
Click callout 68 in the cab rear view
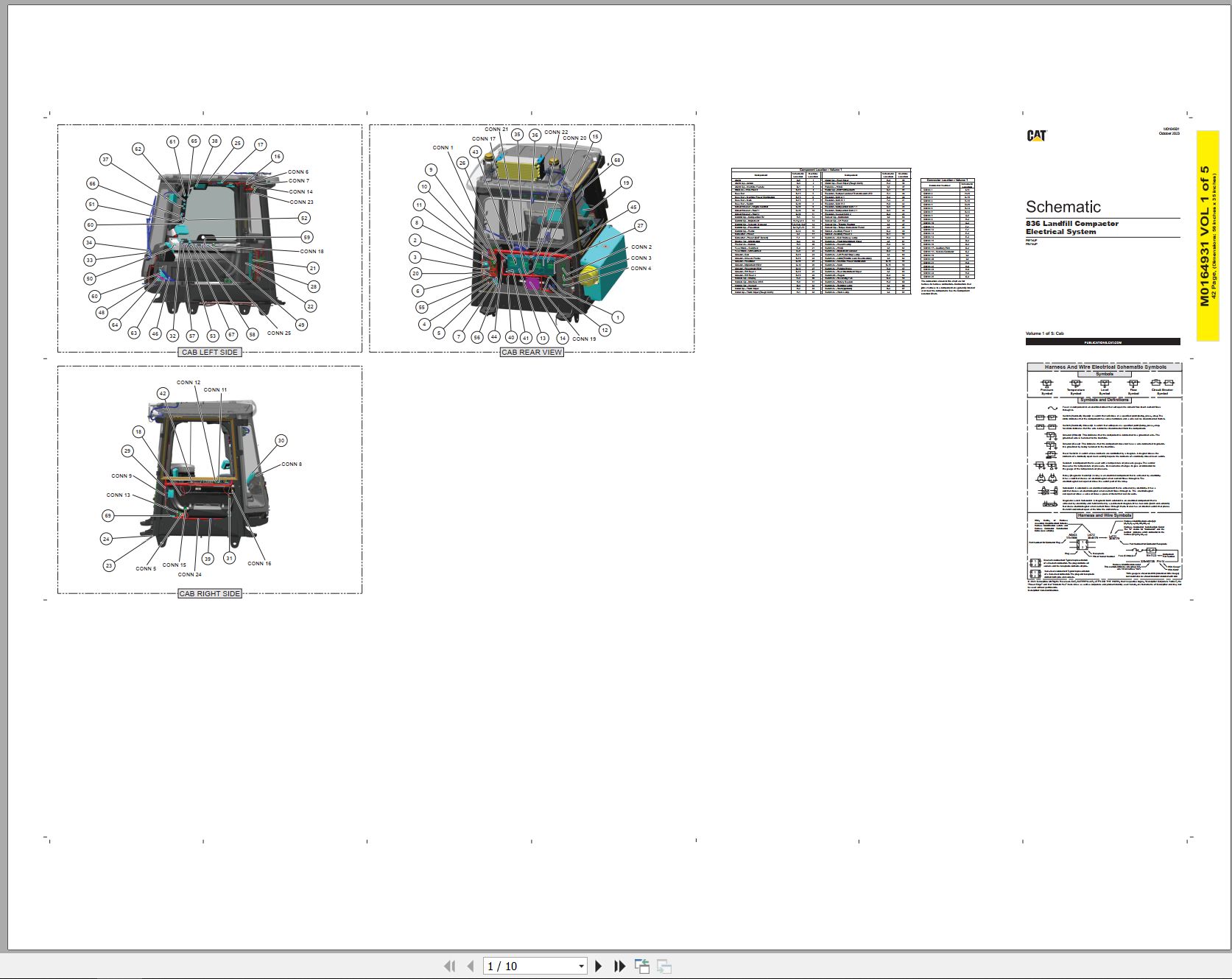pyautogui.click(x=617, y=160)
